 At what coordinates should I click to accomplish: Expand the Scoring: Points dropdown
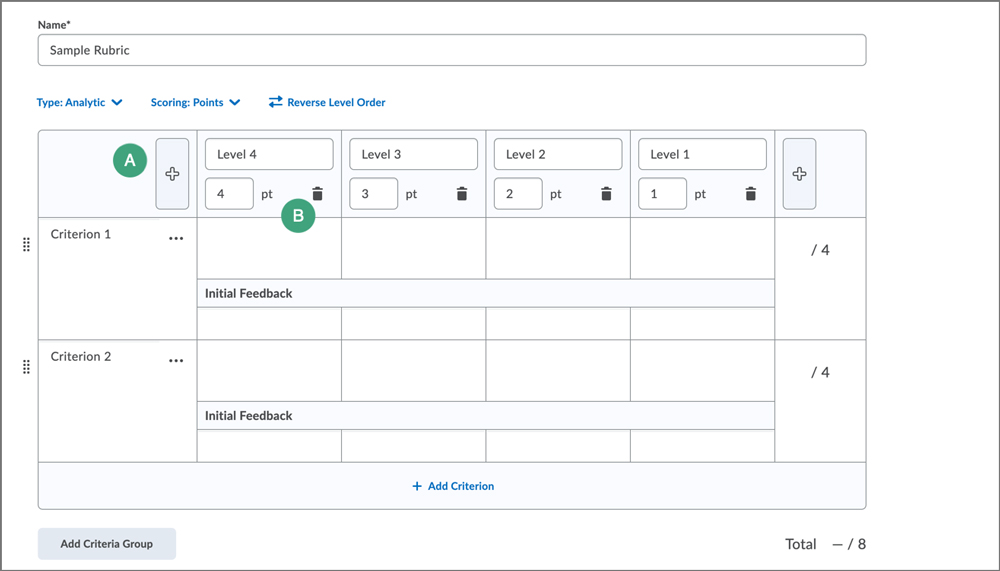click(x=195, y=102)
